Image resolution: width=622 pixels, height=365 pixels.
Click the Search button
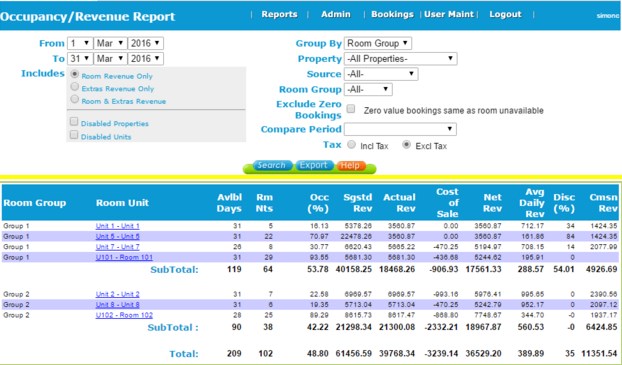271,165
